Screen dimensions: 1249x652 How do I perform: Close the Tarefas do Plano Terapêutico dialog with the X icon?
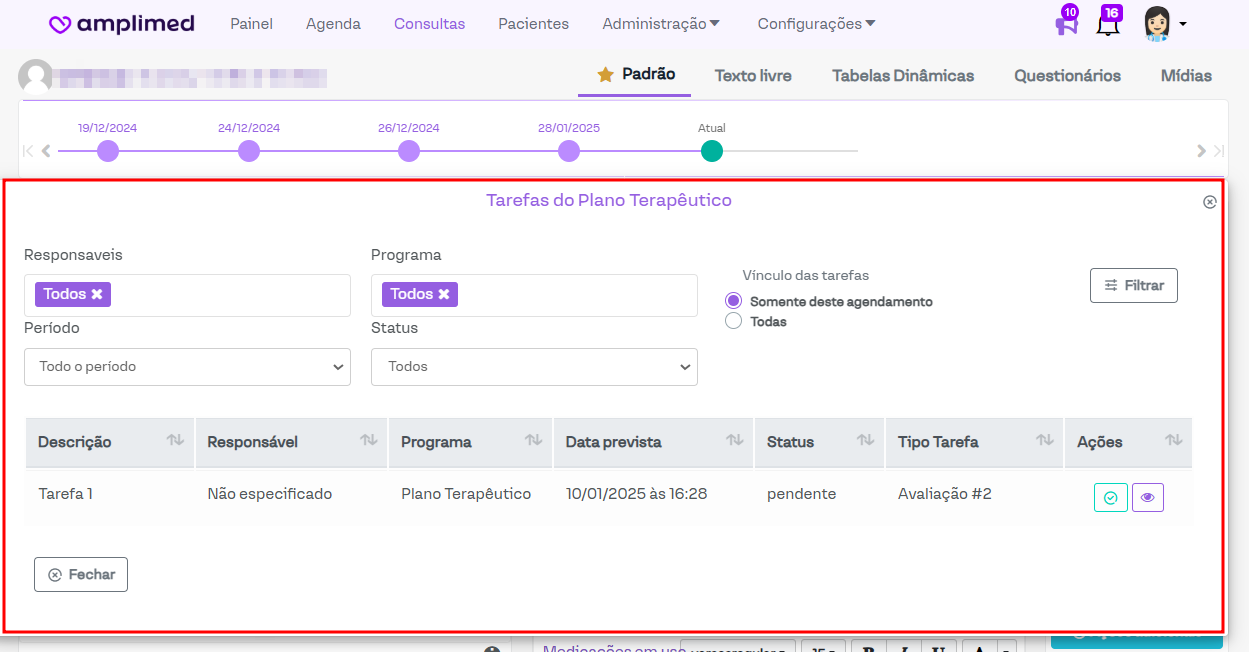click(x=1209, y=202)
